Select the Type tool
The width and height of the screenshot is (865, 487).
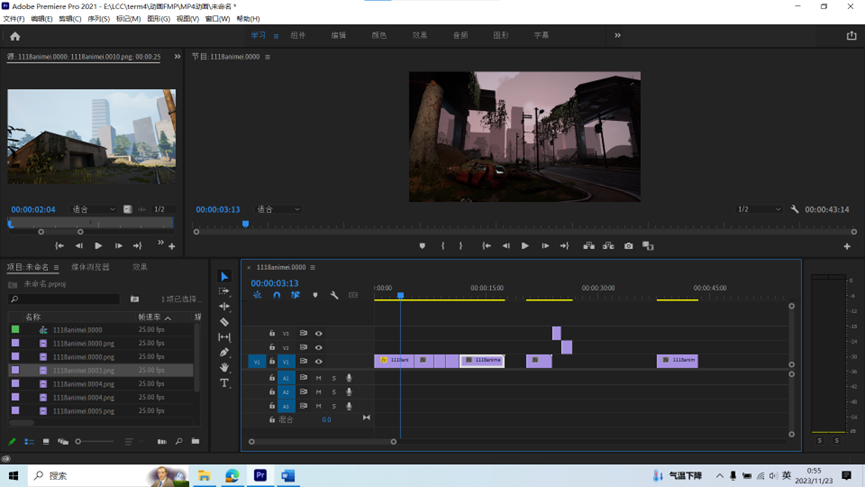(x=224, y=383)
